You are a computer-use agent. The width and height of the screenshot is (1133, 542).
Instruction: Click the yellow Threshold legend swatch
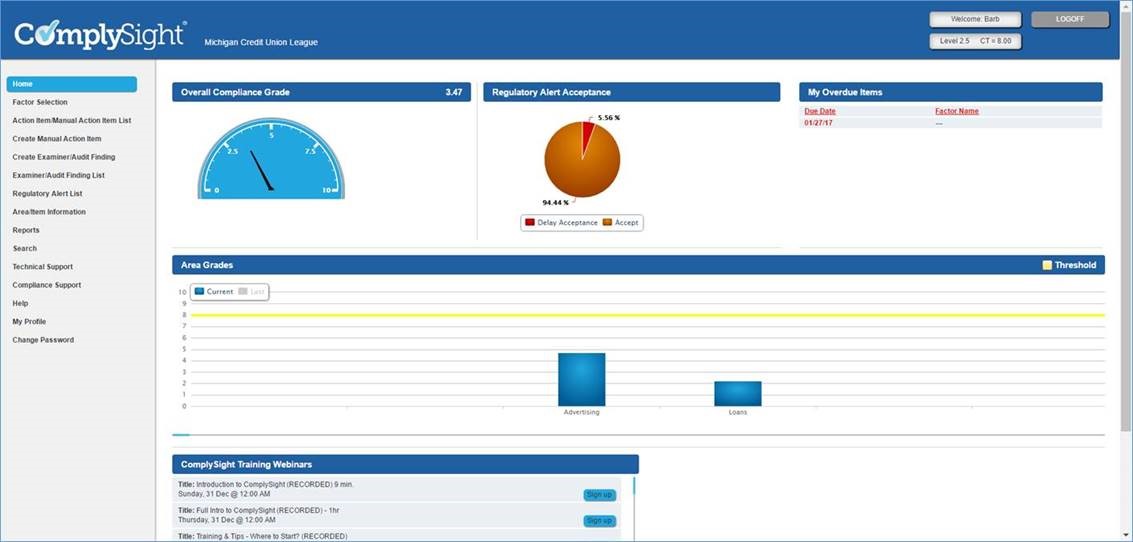tap(1047, 265)
